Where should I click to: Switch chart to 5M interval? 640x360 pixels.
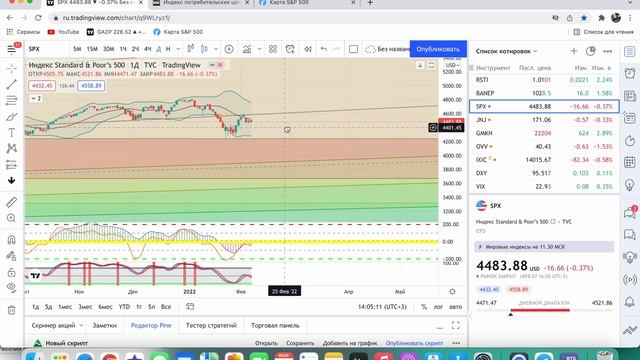tap(77, 49)
